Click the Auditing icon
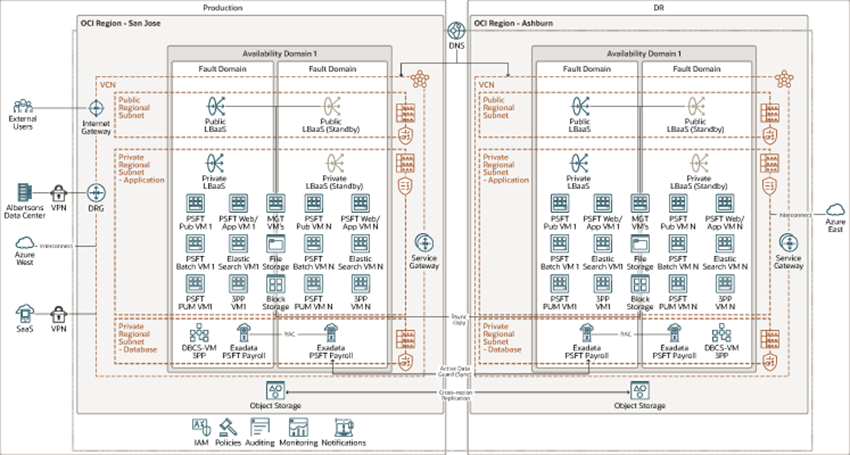This screenshot has width=850, height=455. (x=260, y=428)
